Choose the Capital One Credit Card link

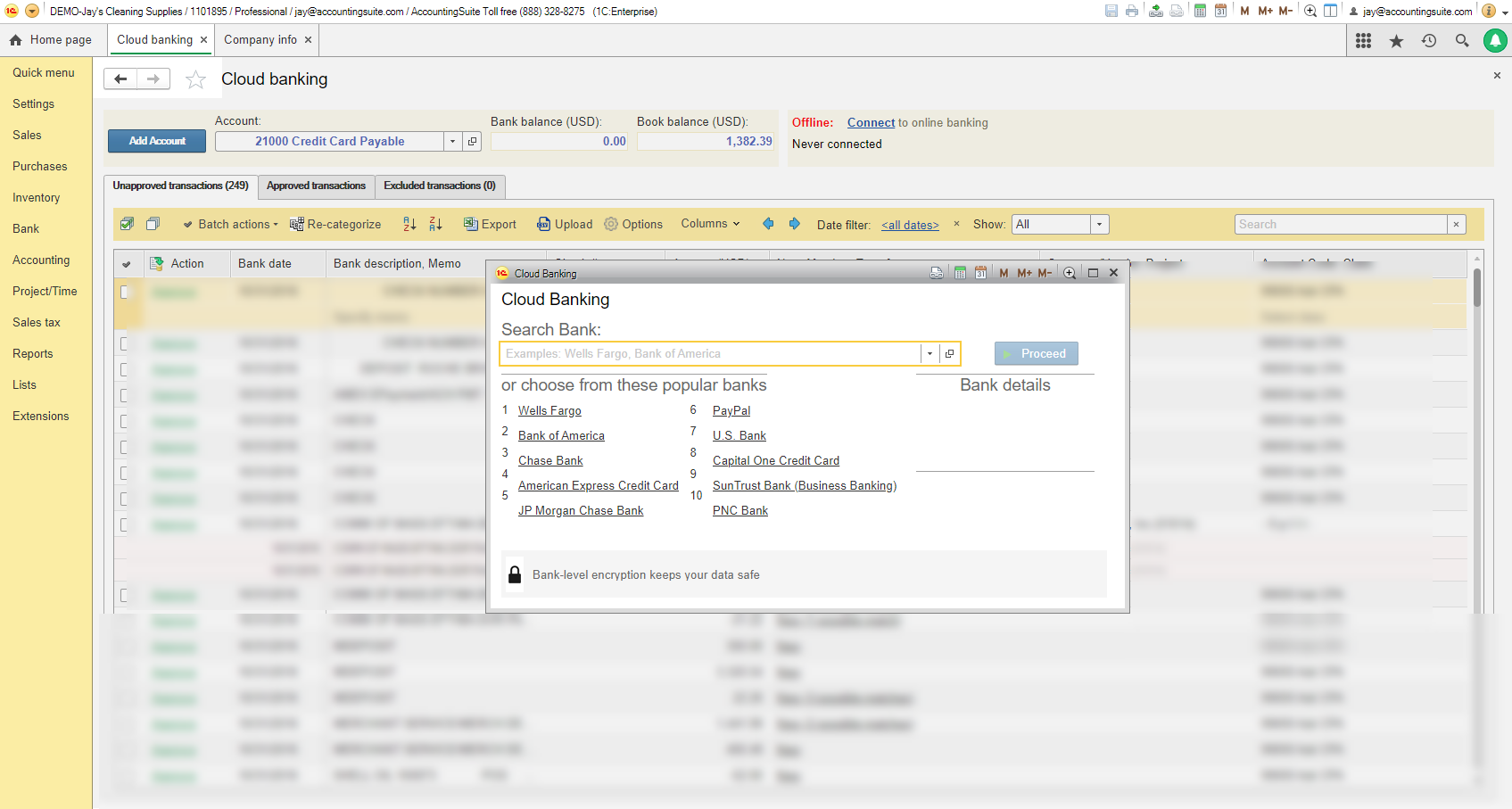(776, 461)
